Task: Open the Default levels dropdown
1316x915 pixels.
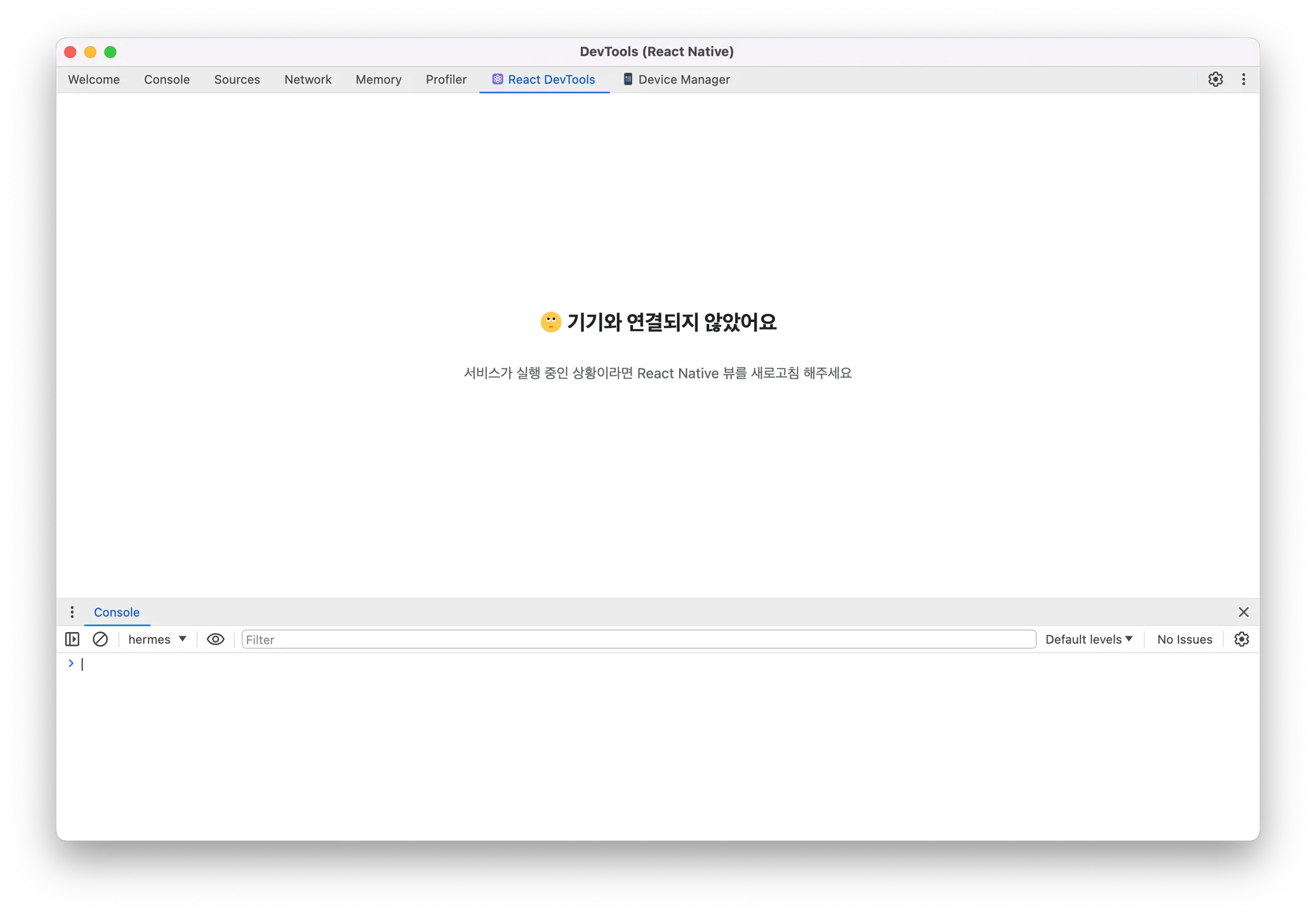Action: point(1089,639)
